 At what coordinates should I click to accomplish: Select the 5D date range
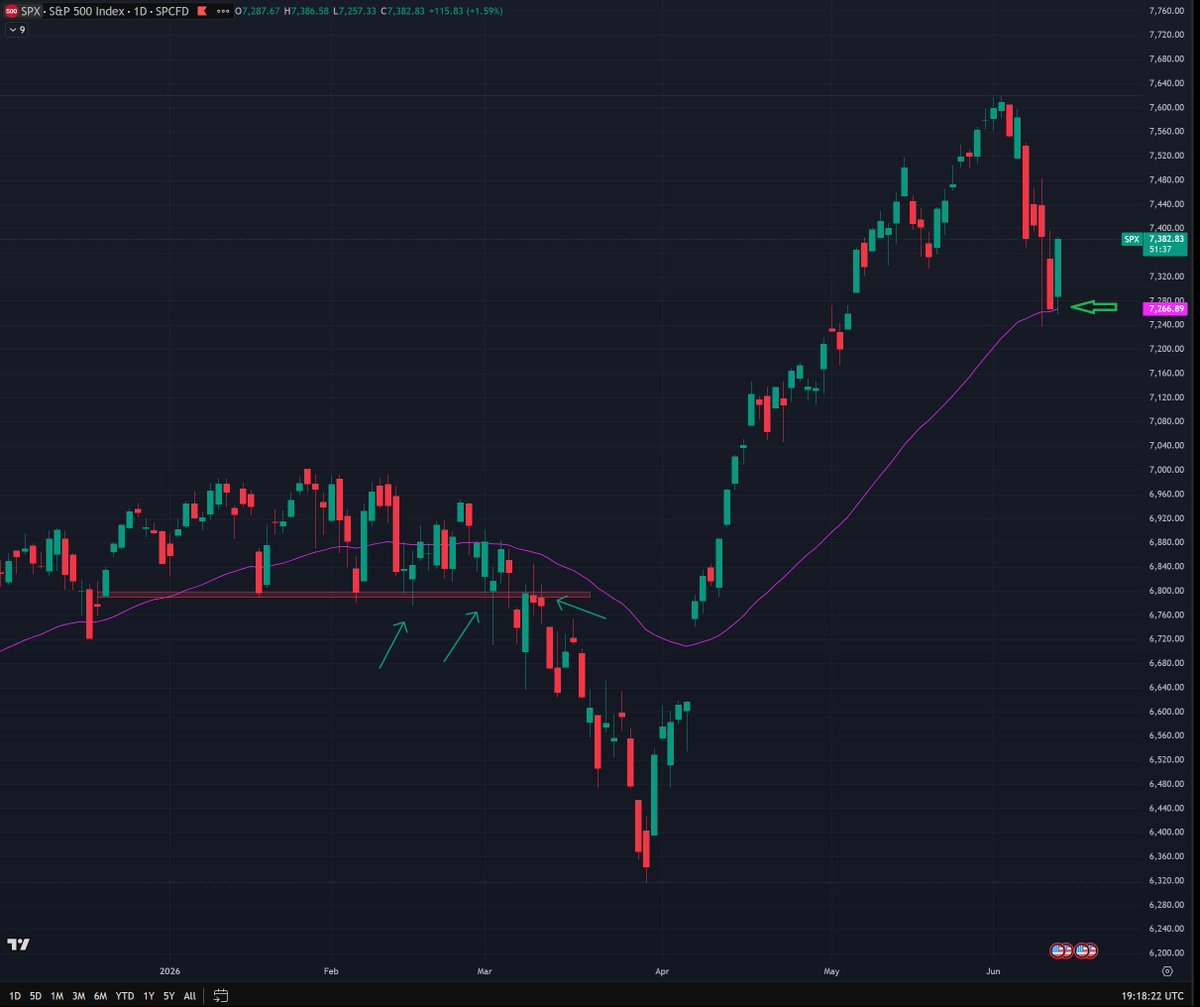click(36, 996)
